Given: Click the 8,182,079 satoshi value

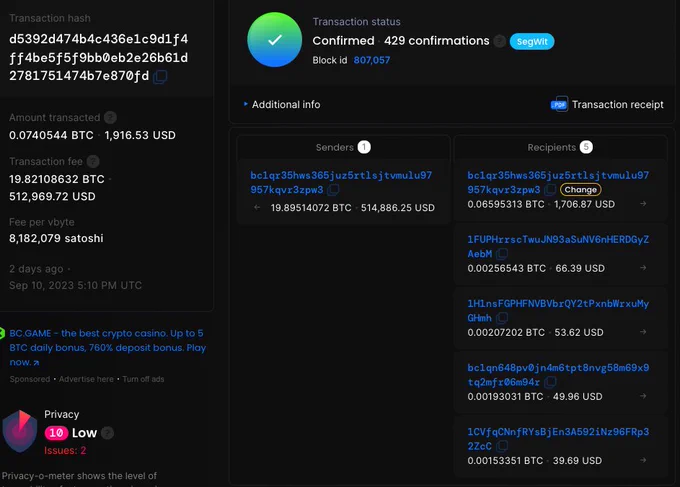Looking at the screenshot, I should [56, 239].
